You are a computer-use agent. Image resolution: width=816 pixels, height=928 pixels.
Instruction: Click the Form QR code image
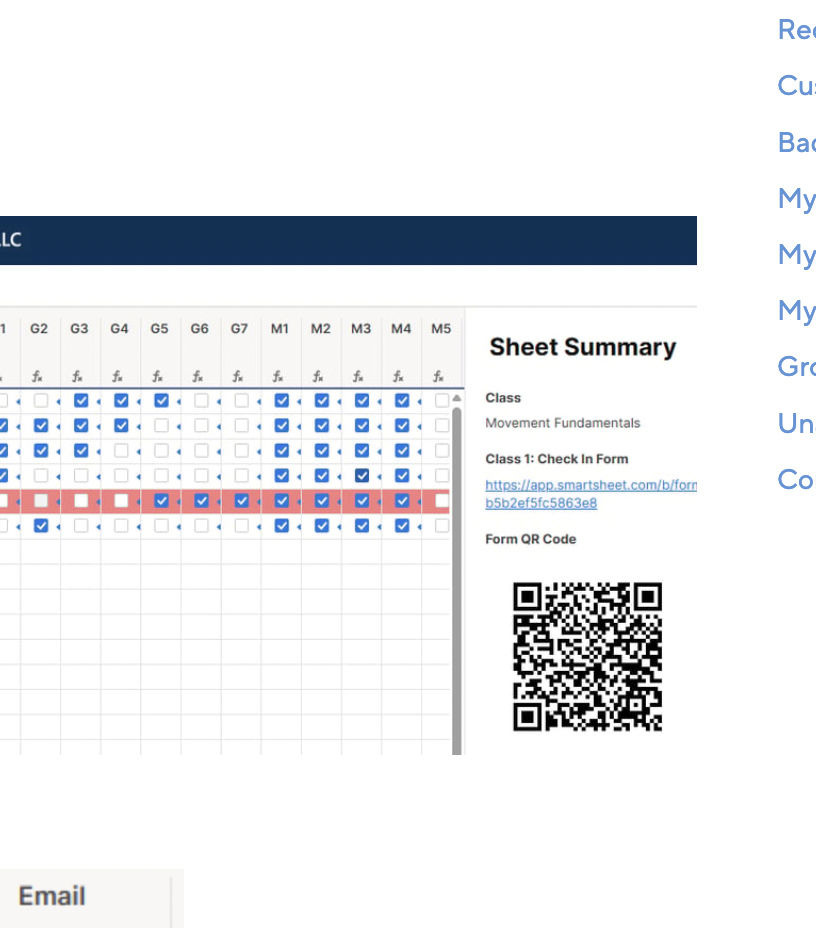point(587,657)
